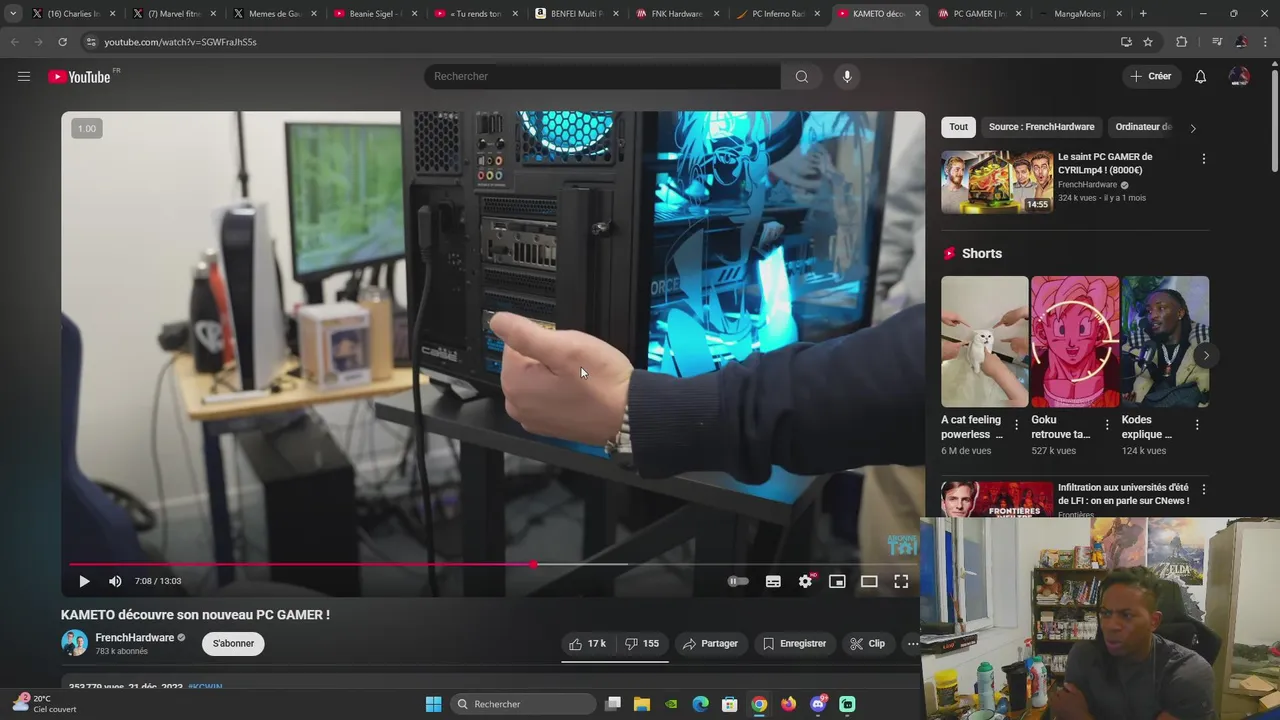The width and height of the screenshot is (1280, 720).
Task: Mute the video volume
Action: pyautogui.click(x=115, y=581)
